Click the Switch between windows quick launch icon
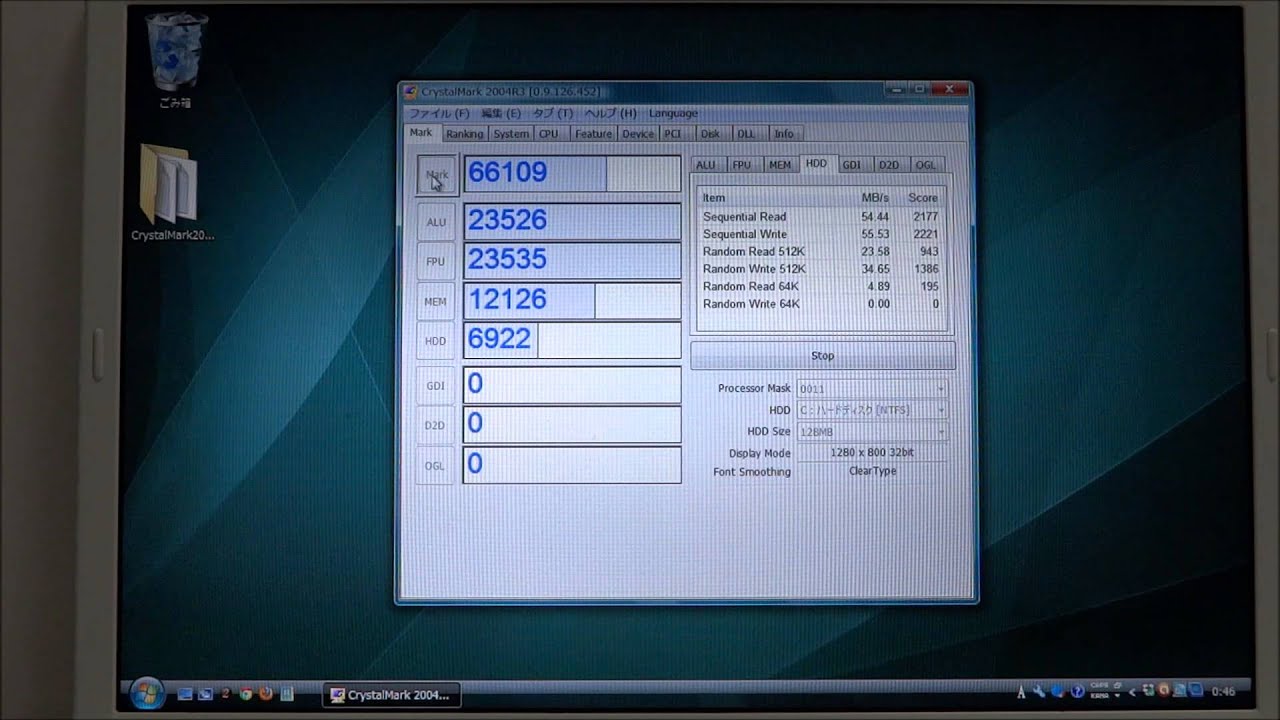Viewport: 1280px width, 720px height. (x=205, y=693)
